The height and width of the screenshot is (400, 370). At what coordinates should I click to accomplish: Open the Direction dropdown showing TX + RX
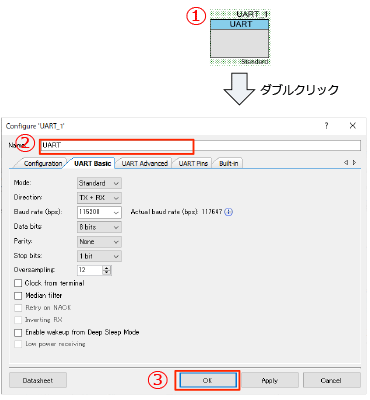99,198
